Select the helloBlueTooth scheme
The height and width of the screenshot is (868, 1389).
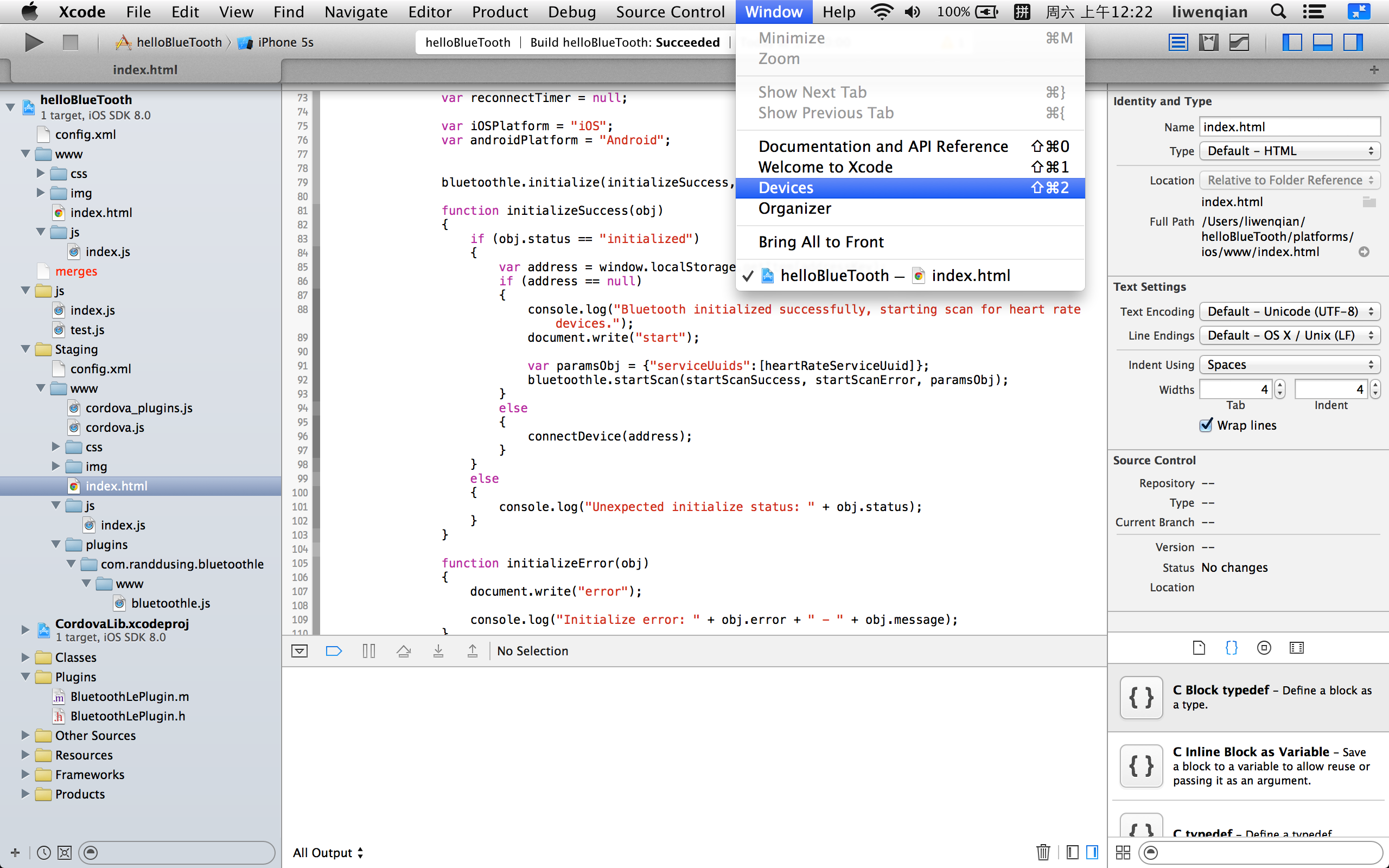pyautogui.click(x=169, y=42)
